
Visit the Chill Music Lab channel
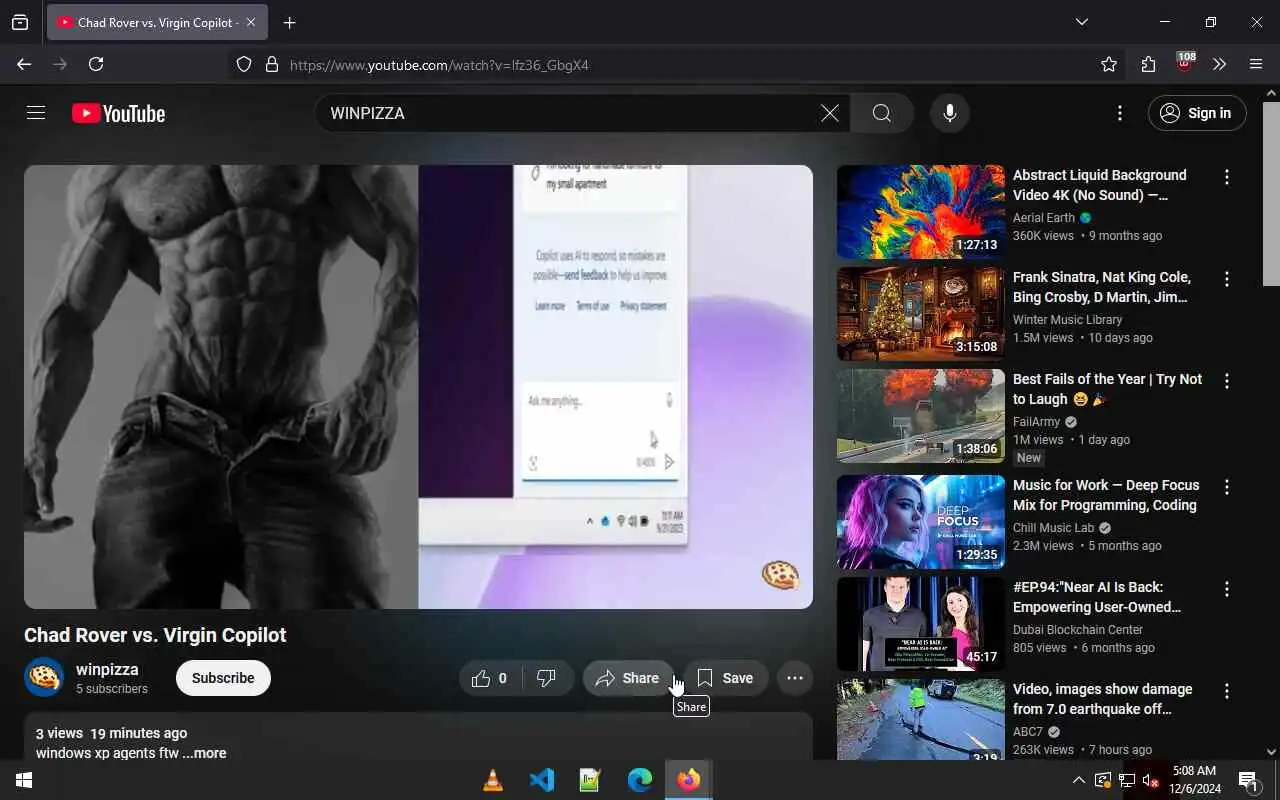[x=1053, y=527]
